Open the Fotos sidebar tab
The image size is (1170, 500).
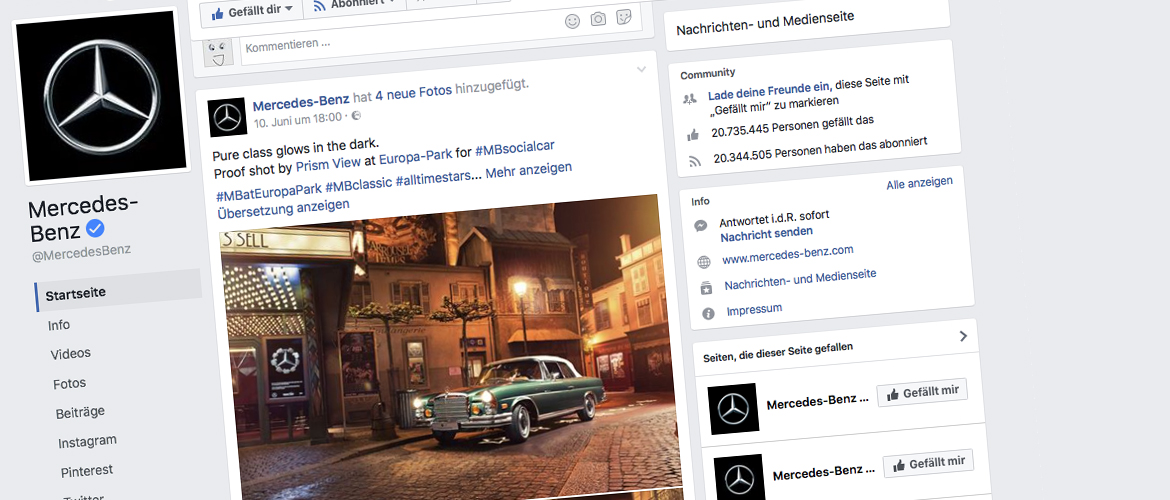(69, 383)
